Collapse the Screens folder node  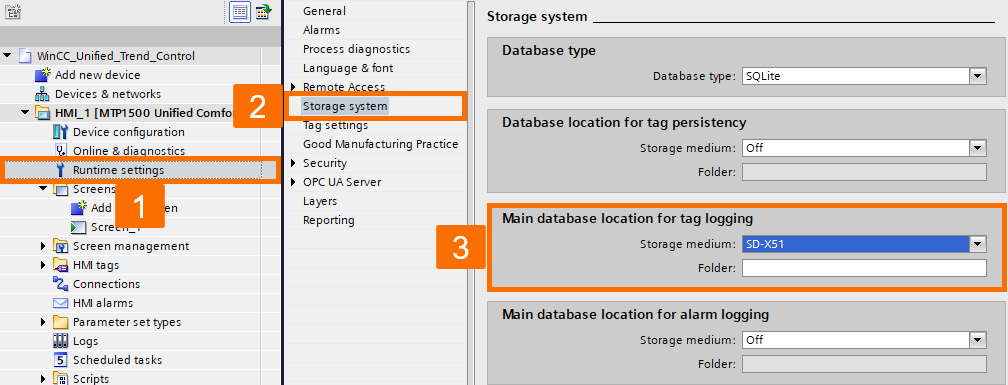click(43, 189)
